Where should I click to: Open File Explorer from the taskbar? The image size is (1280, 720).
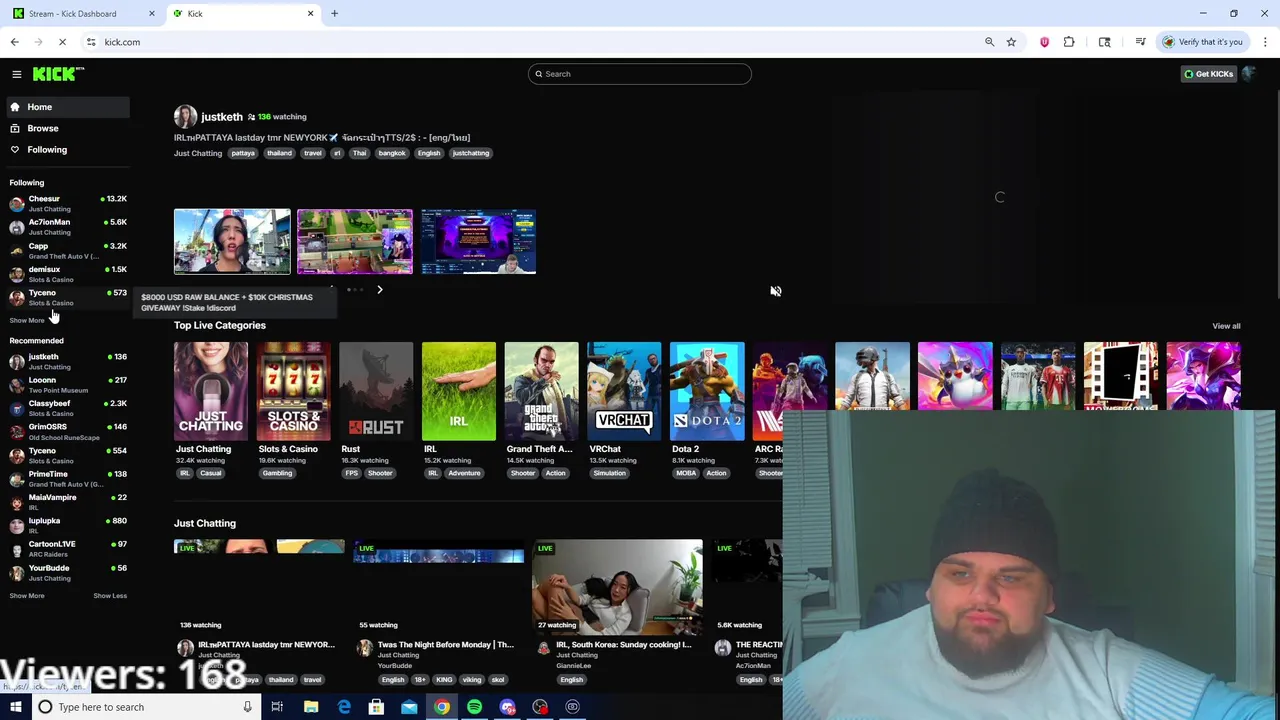pos(311,707)
